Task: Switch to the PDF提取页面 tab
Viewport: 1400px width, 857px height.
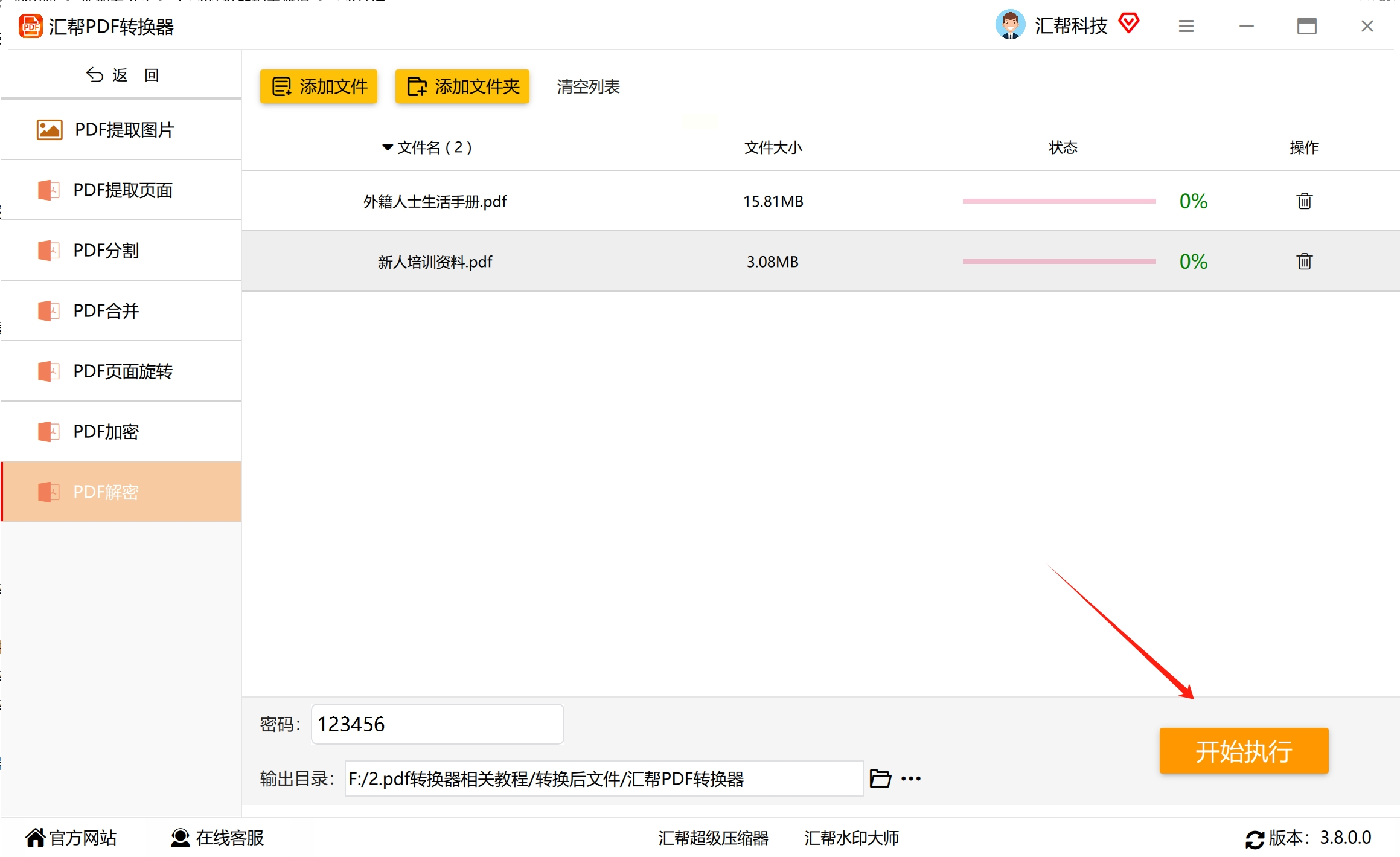Action: (x=121, y=190)
